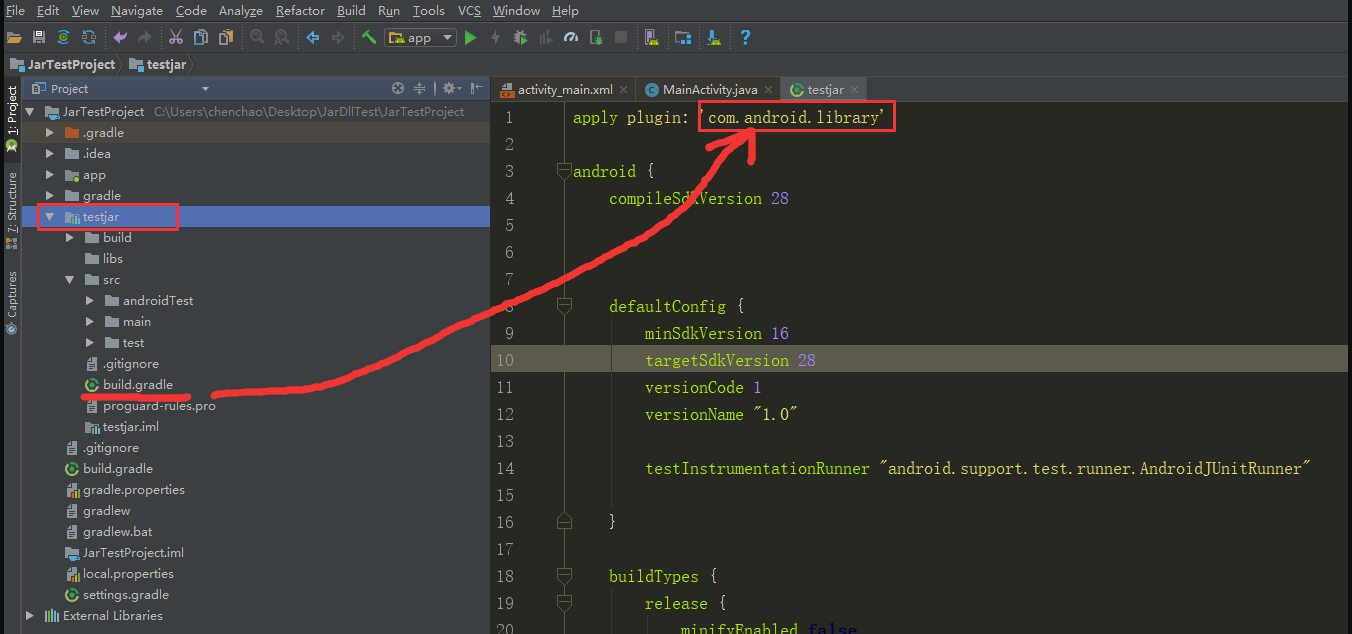
Task: Open the AVD Manager icon
Action: [x=652, y=38]
